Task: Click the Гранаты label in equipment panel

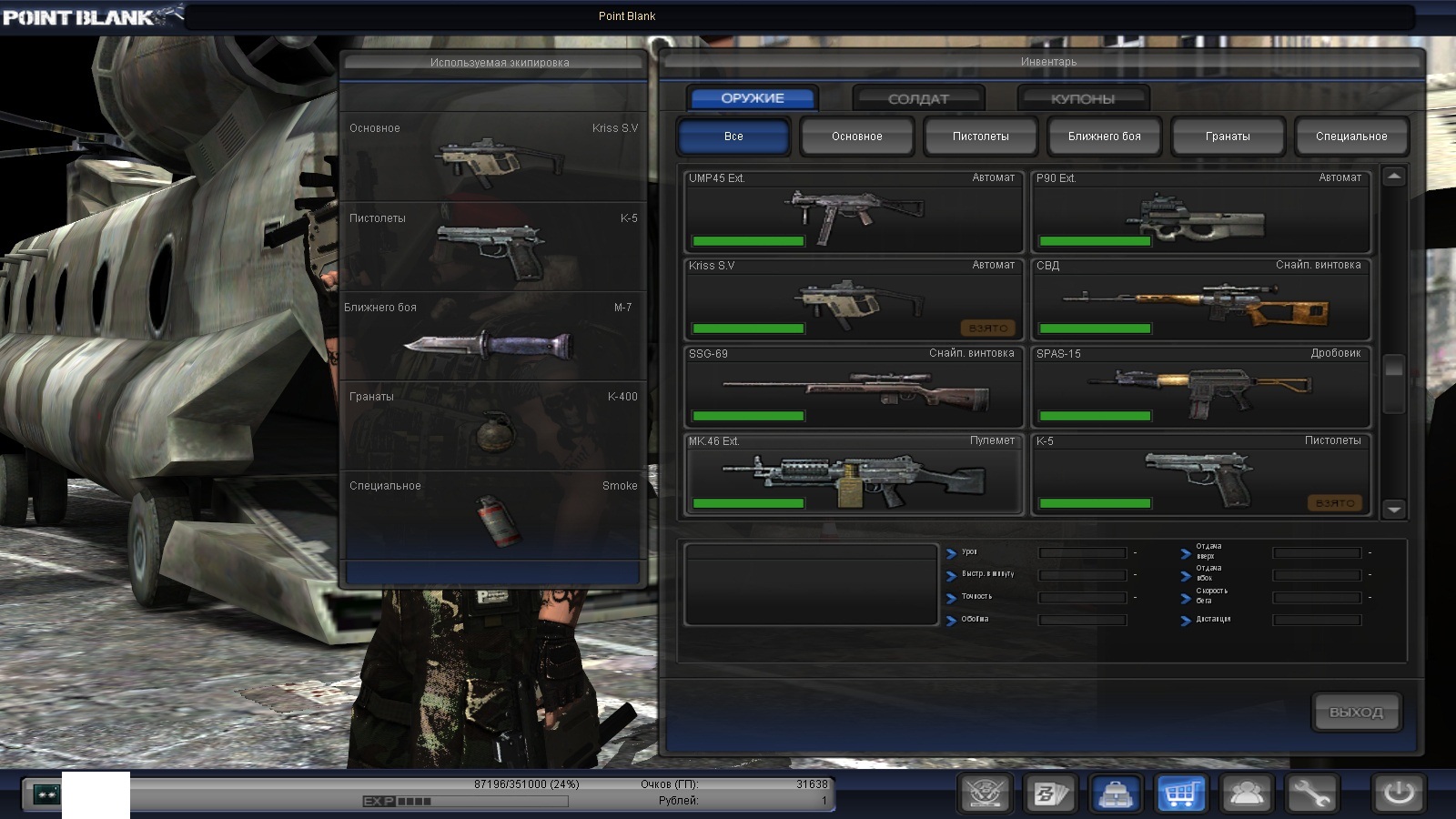Action: click(371, 397)
